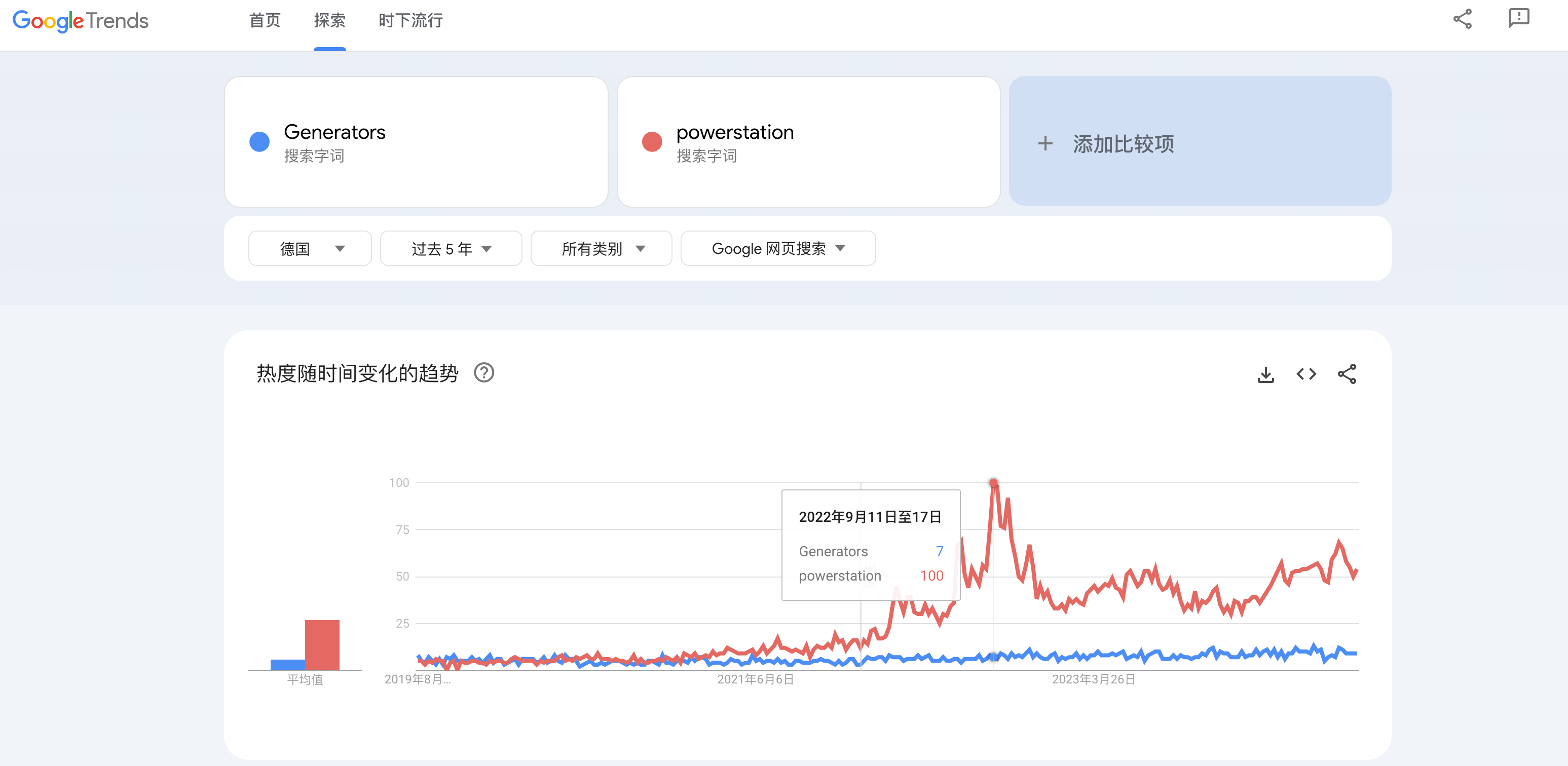Select the 探索 tab
Viewport: 1568px width, 766px height.
pyautogui.click(x=330, y=21)
